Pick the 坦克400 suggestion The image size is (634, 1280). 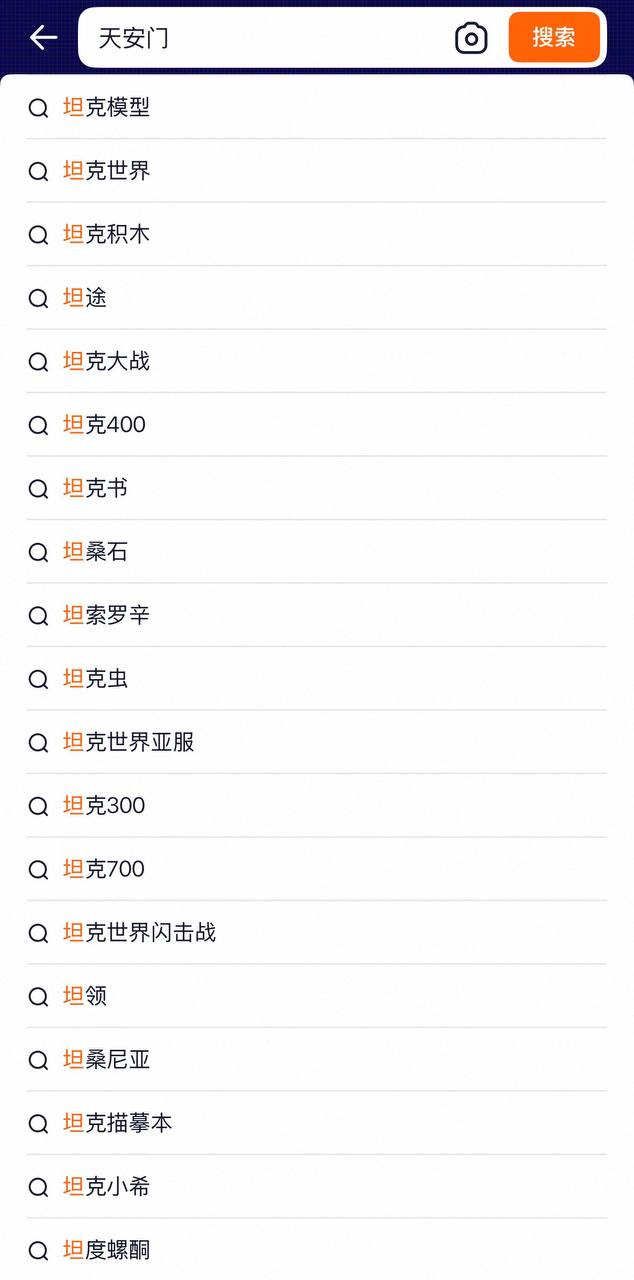click(x=316, y=425)
